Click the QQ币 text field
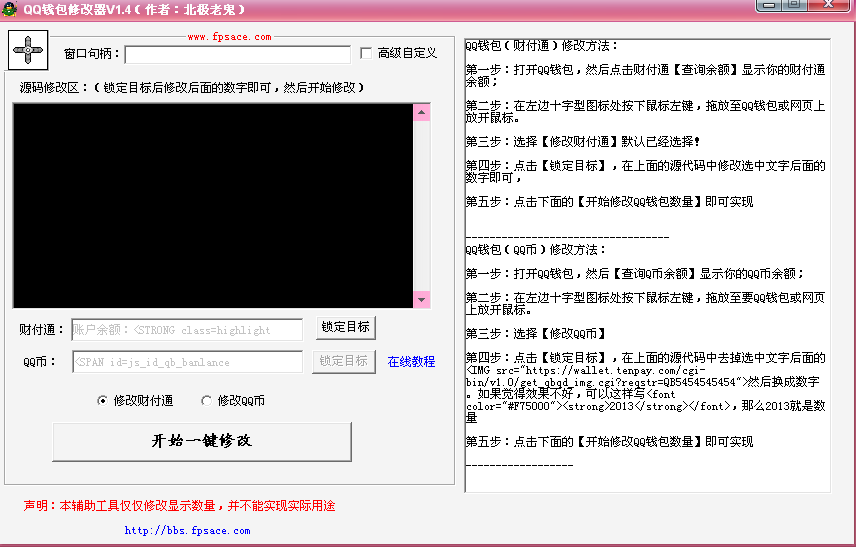The height and width of the screenshot is (547, 856). 187,362
